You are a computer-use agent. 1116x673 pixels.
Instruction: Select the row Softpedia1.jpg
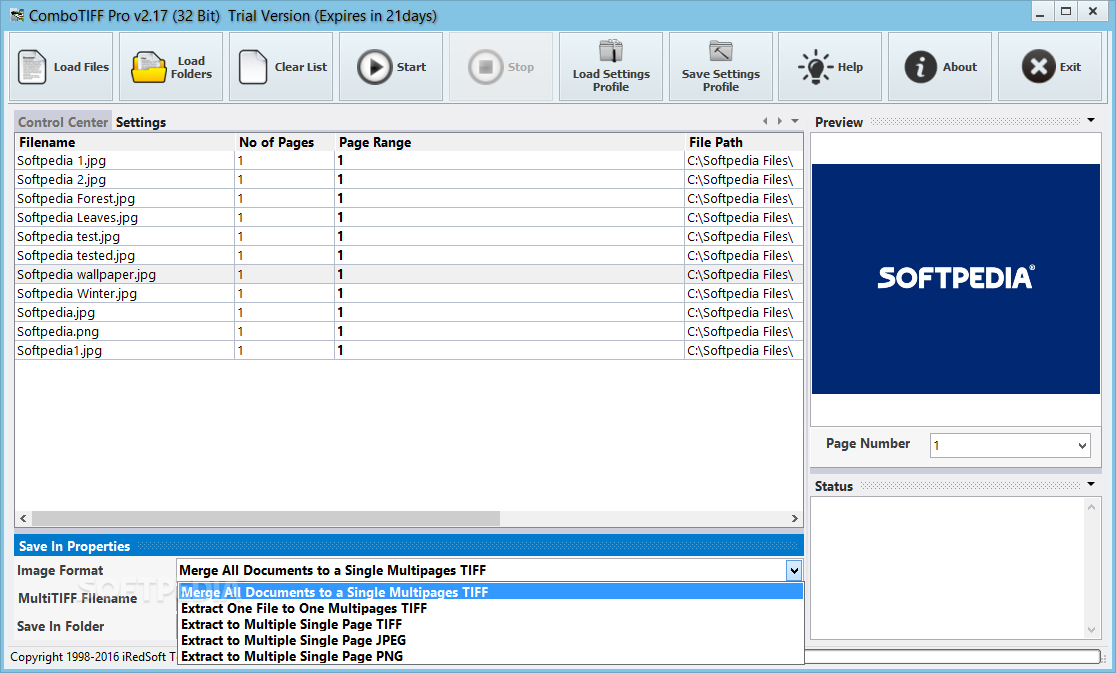[409, 350]
